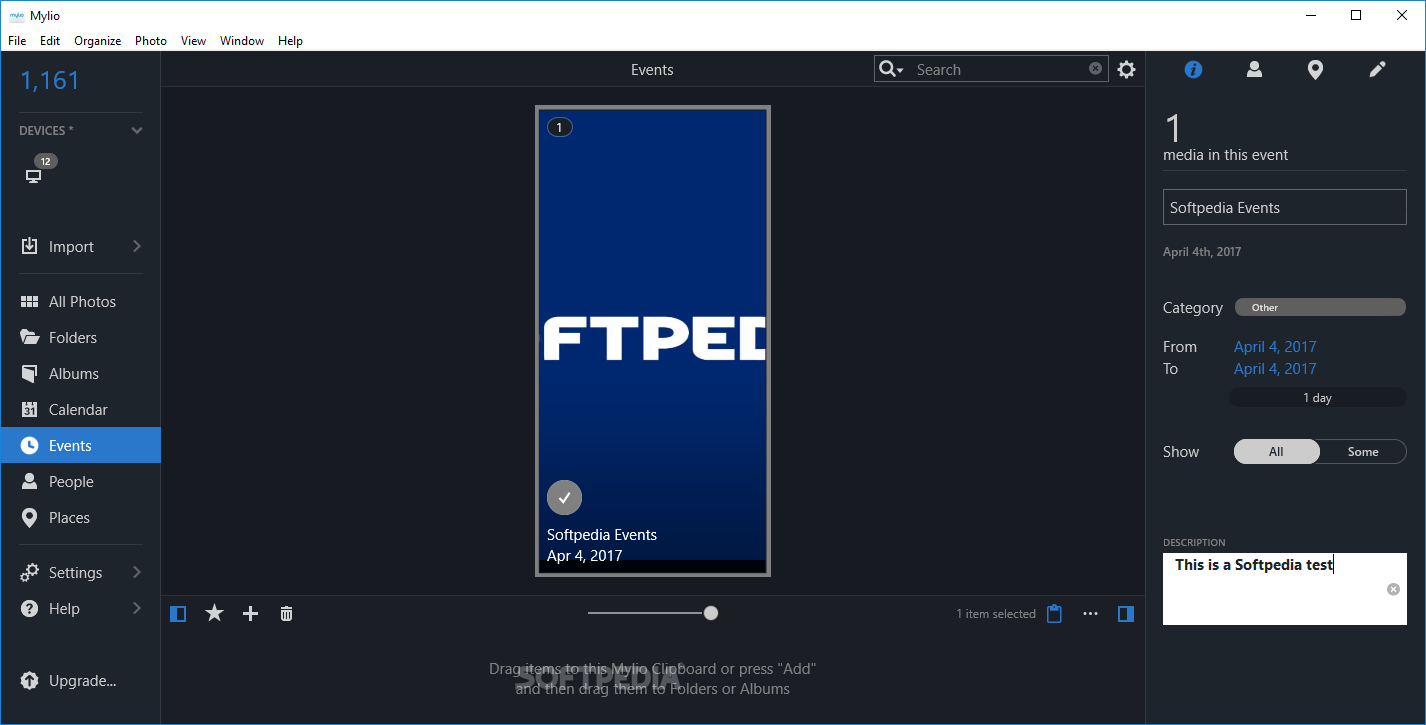Screen dimensions: 1426x725
Task: Clear the Search field with x icon
Action: 1095,68
